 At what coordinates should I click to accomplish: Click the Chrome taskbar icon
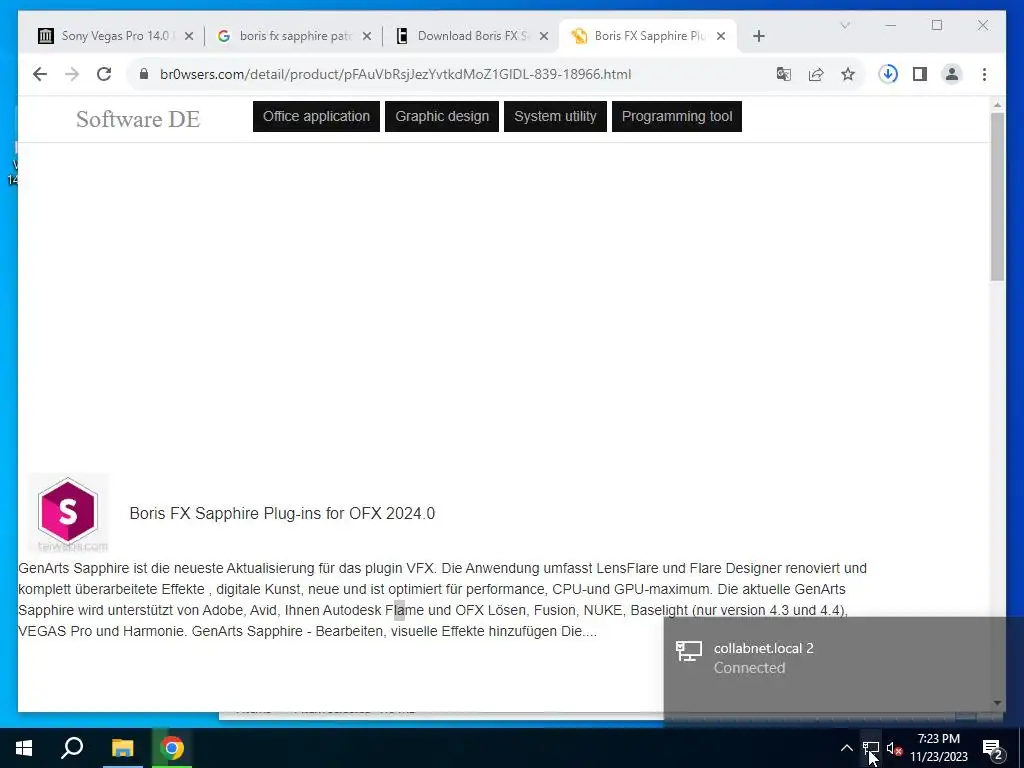pos(172,748)
